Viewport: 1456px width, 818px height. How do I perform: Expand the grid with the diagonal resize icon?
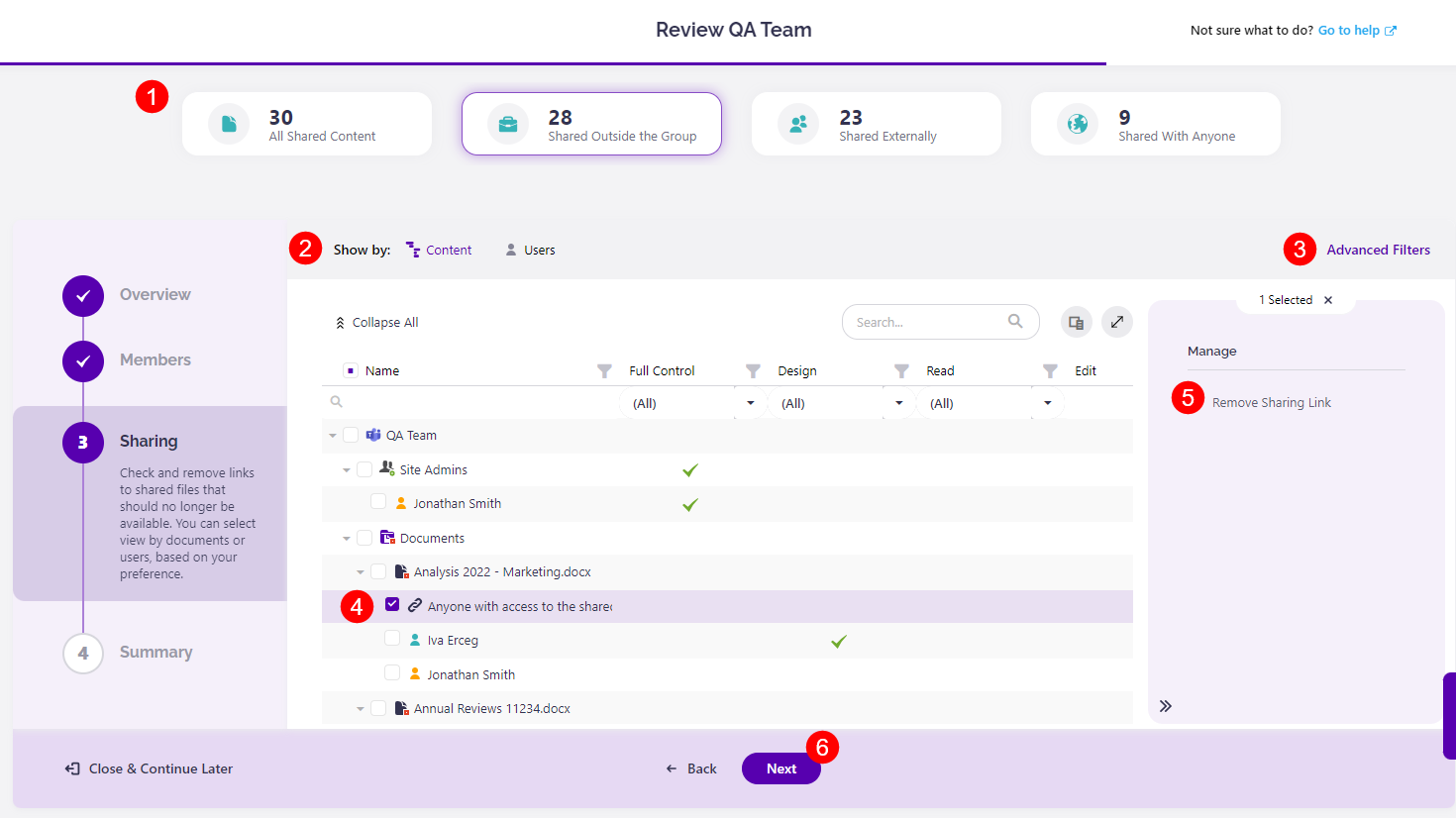tap(1116, 322)
